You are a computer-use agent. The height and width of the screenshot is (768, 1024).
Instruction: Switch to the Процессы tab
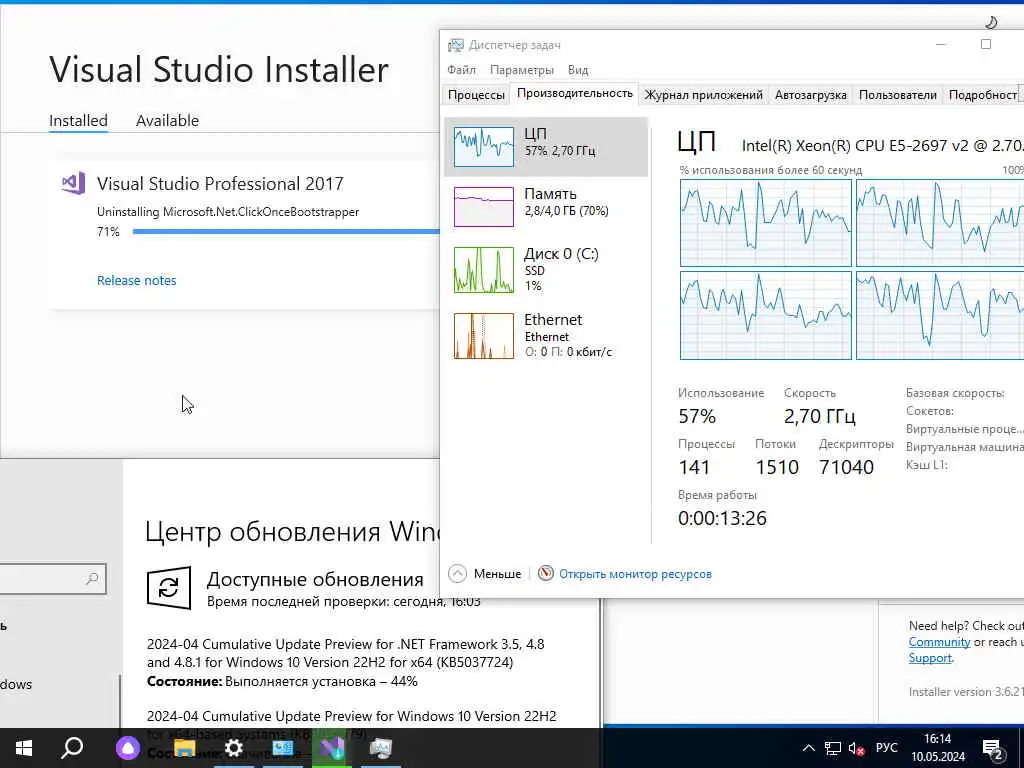tap(476, 95)
